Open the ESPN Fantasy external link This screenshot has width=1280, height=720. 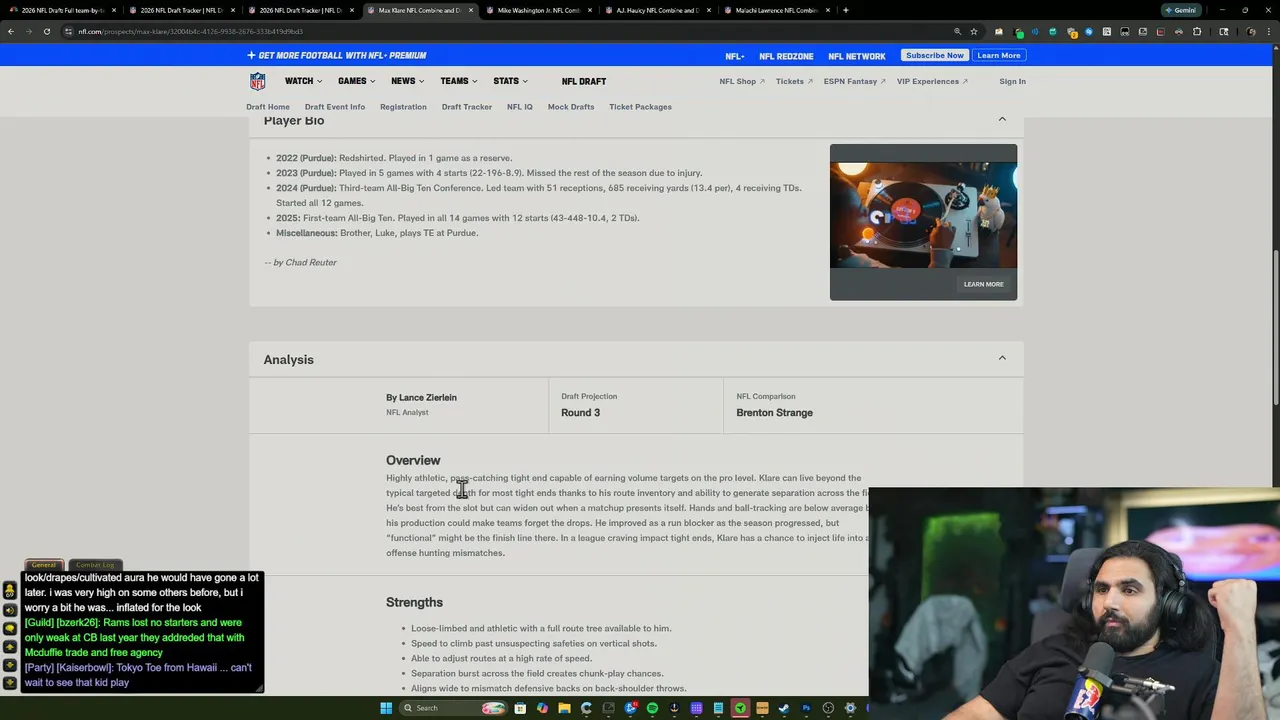[854, 81]
